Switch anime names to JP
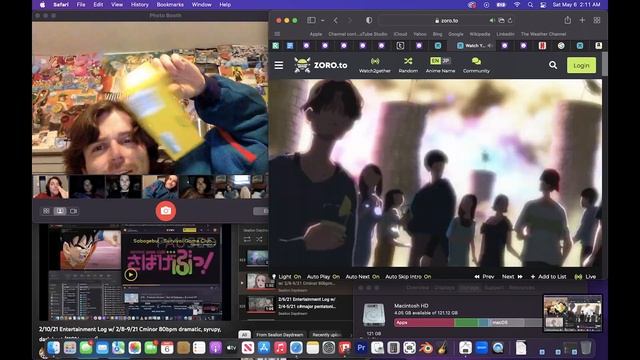640x360 pixels. point(445,61)
